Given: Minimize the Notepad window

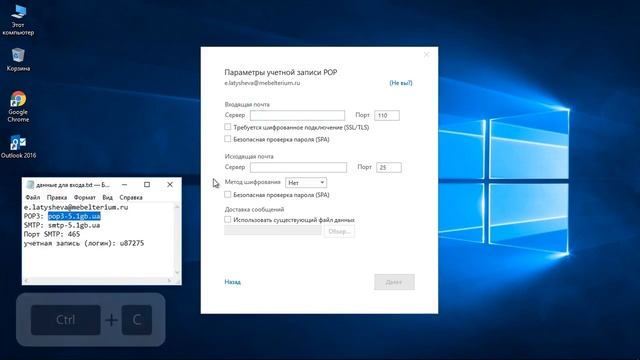Looking at the screenshot, I should (124, 184).
